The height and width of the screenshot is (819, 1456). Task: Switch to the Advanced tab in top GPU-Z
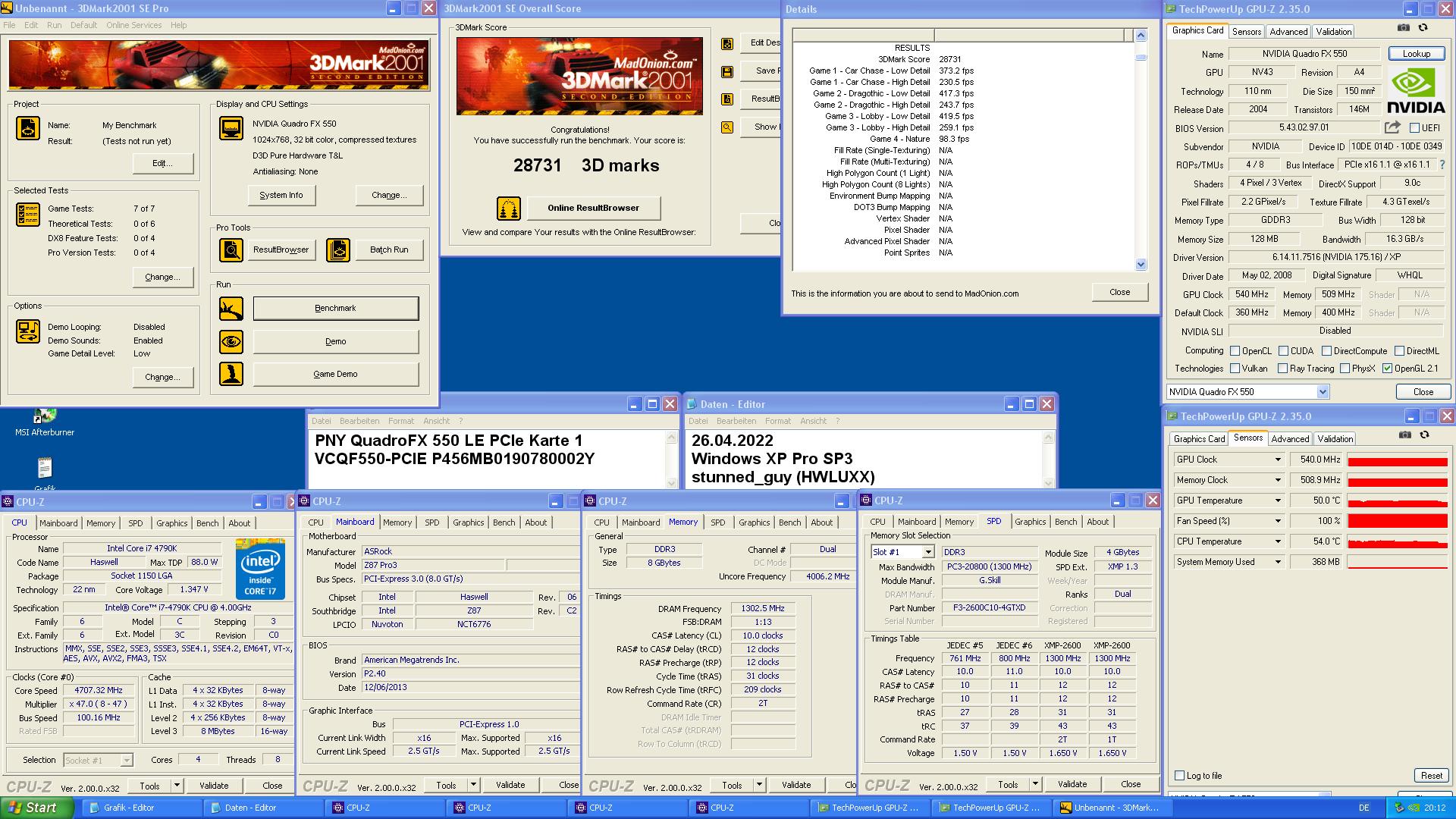click(x=1288, y=31)
